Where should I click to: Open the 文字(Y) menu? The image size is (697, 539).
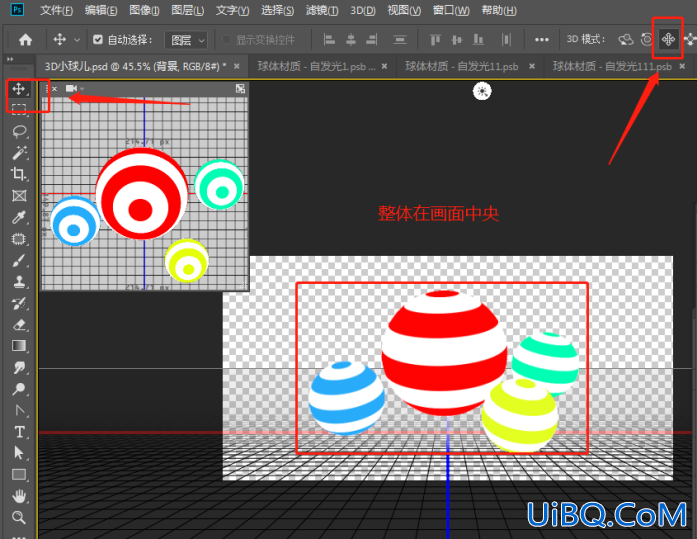tap(232, 10)
